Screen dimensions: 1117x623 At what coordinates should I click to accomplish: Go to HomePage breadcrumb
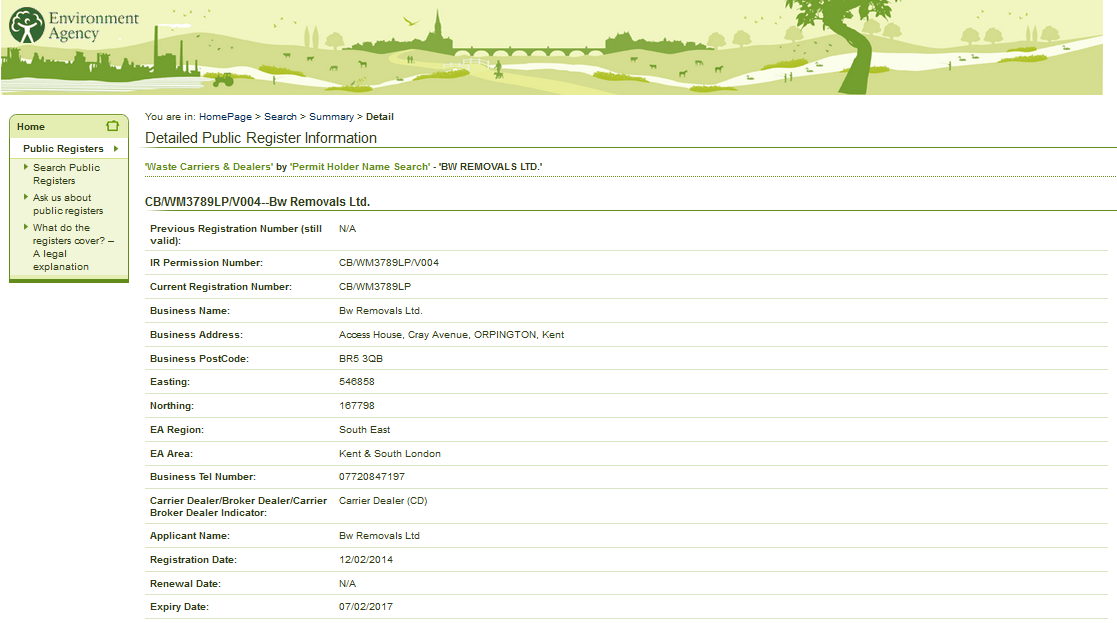click(x=225, y=117)
